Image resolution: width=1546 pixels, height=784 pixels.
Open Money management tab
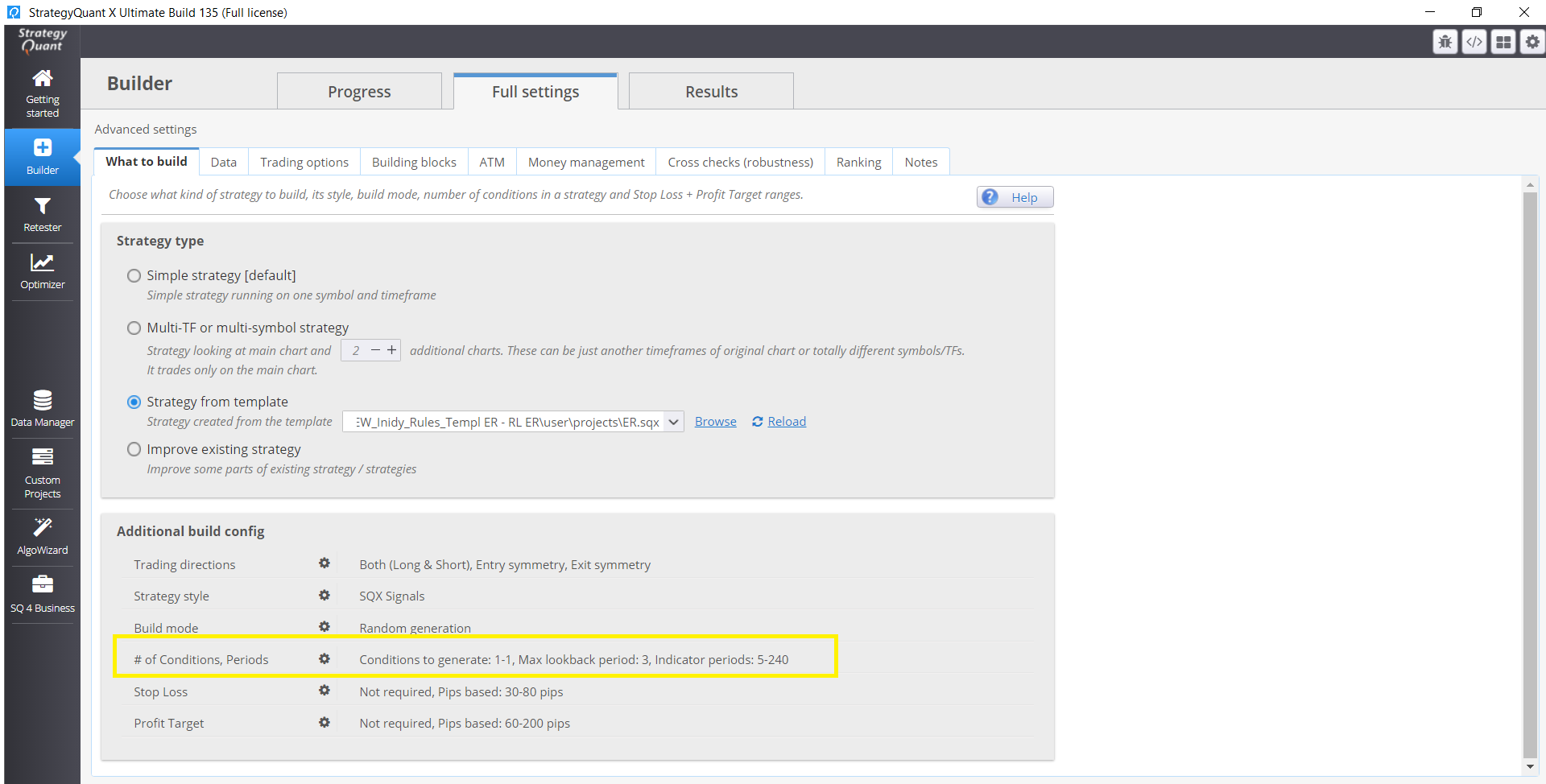(586, 162)
